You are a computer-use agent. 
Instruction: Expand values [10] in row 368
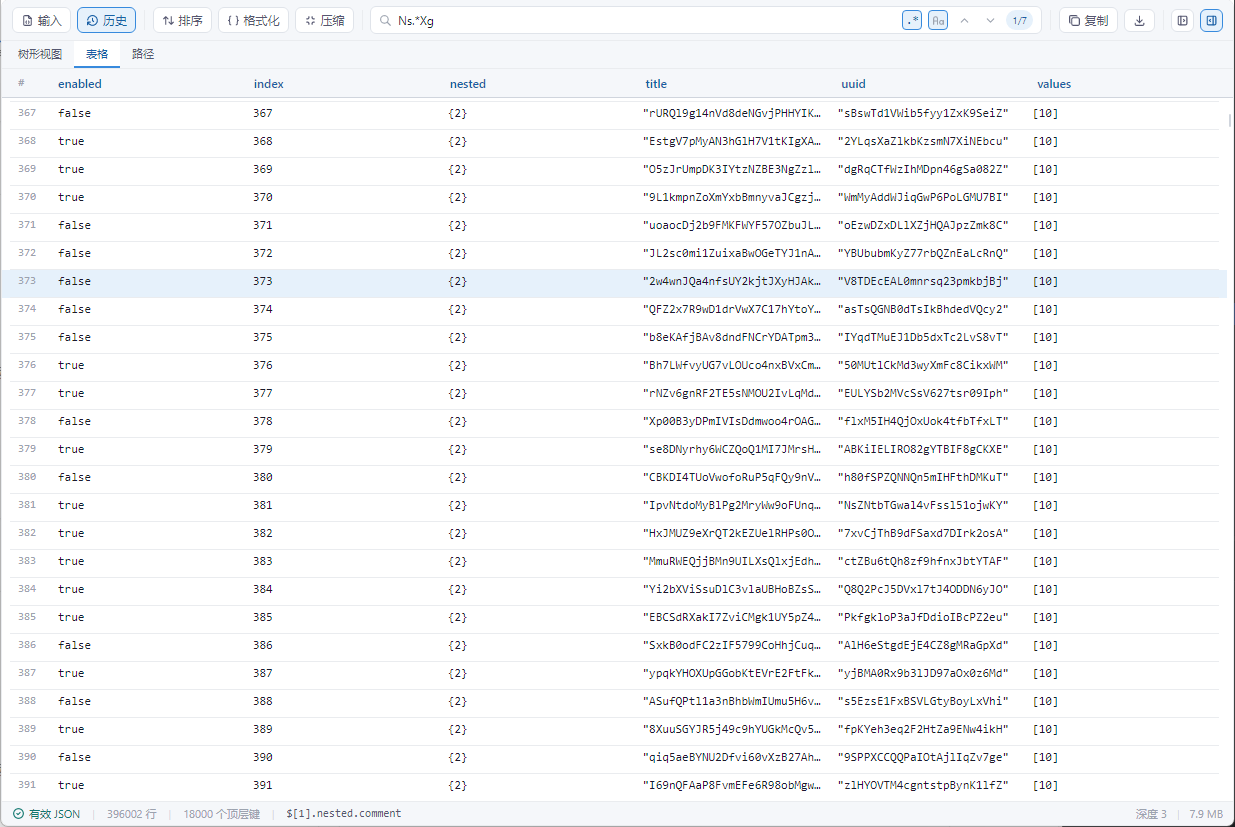click(1045, 141)
